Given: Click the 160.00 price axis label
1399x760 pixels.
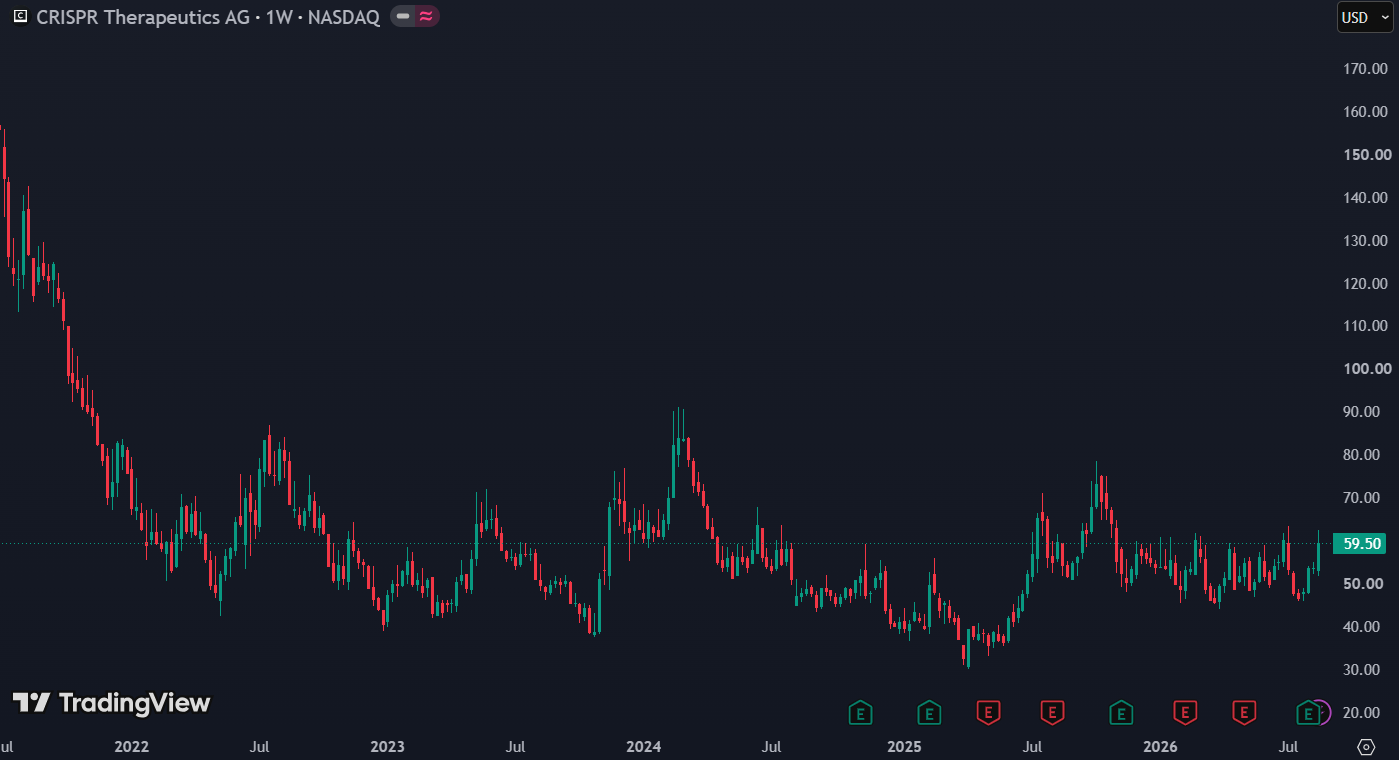Looking at the screenshot, I should coord(1367,112).
